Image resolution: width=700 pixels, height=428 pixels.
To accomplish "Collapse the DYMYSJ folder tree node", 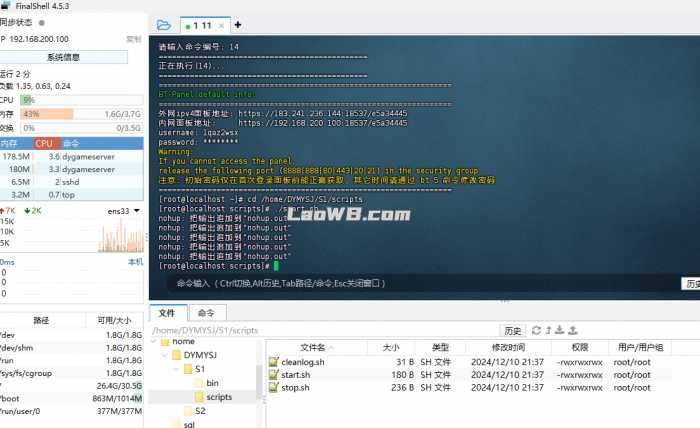I will coord(165,355).
